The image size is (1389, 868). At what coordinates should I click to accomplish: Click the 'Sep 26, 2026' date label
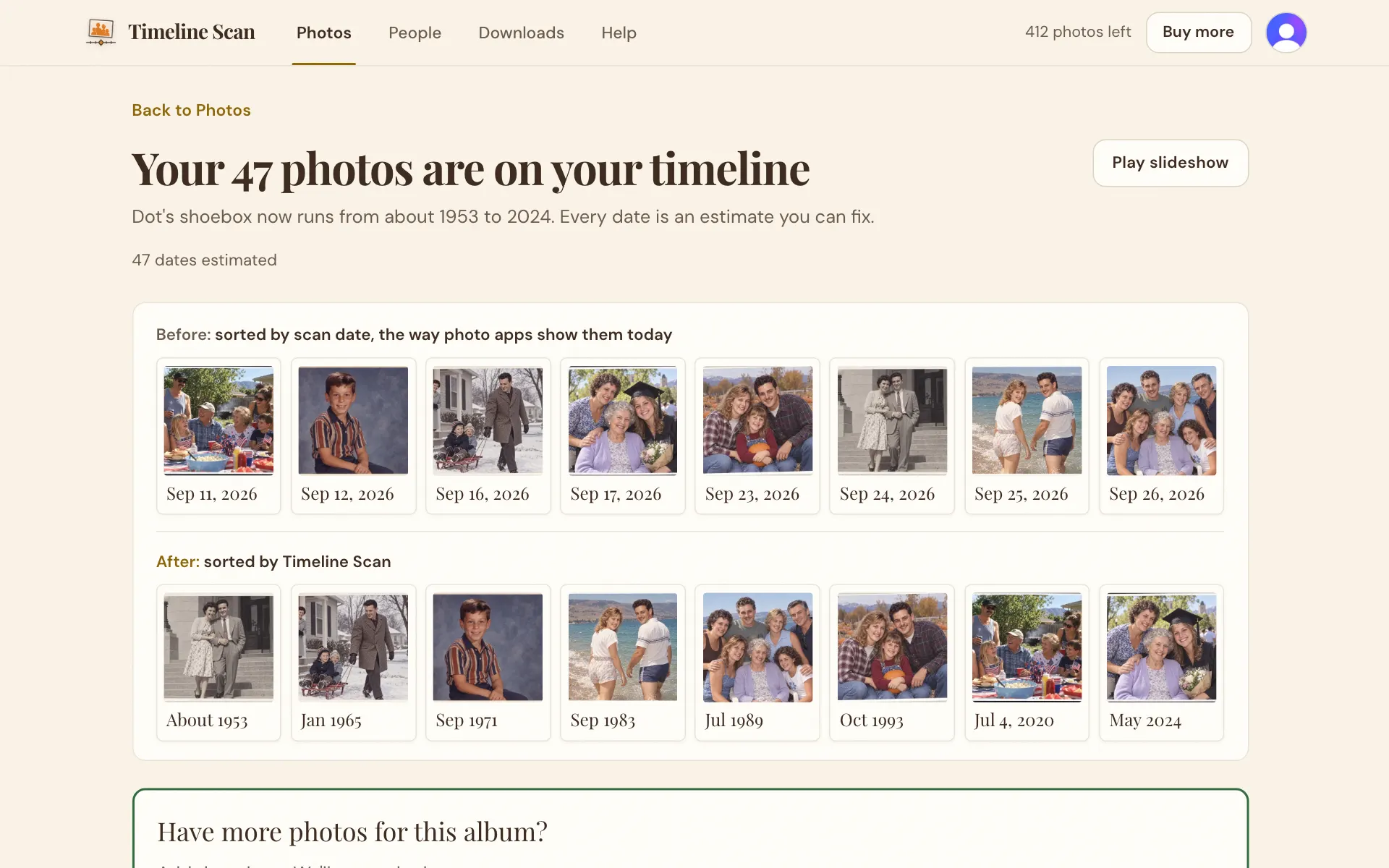coord(1157,494)
